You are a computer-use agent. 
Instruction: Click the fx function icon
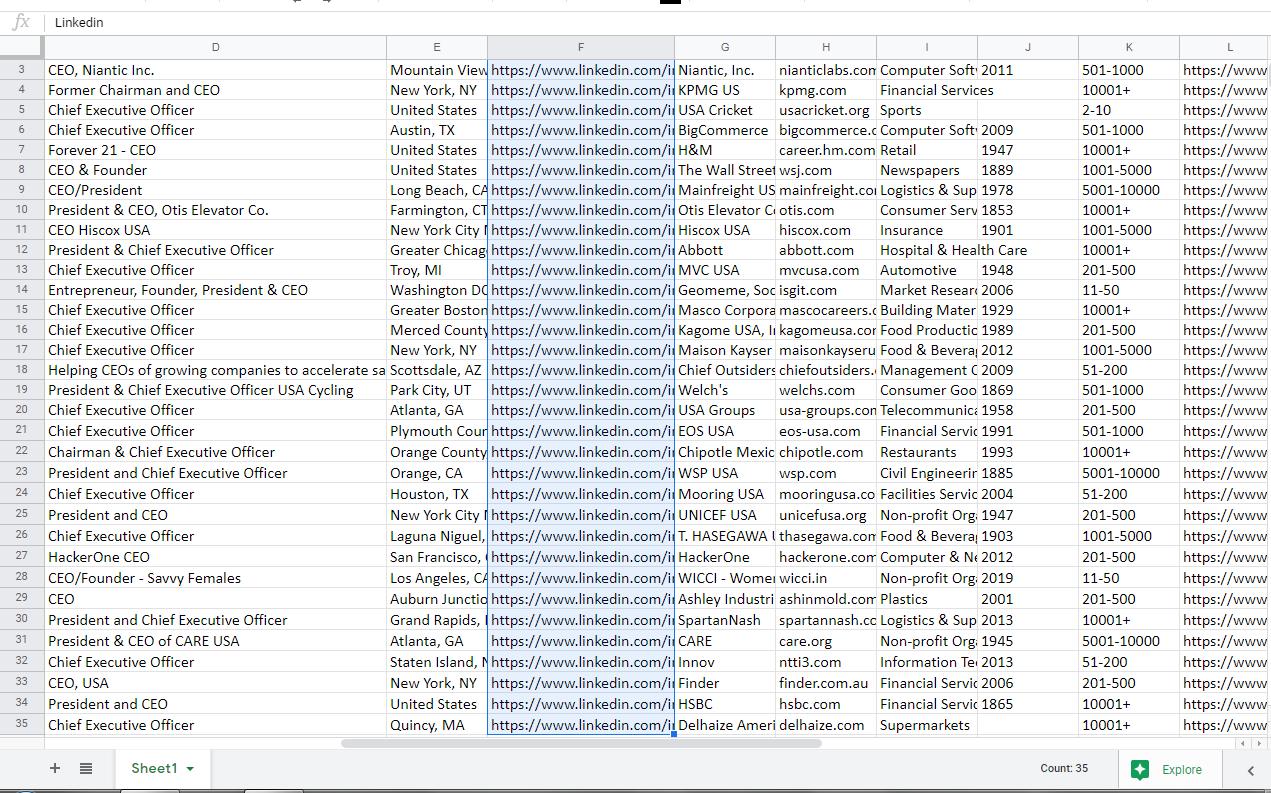[21, 22]
